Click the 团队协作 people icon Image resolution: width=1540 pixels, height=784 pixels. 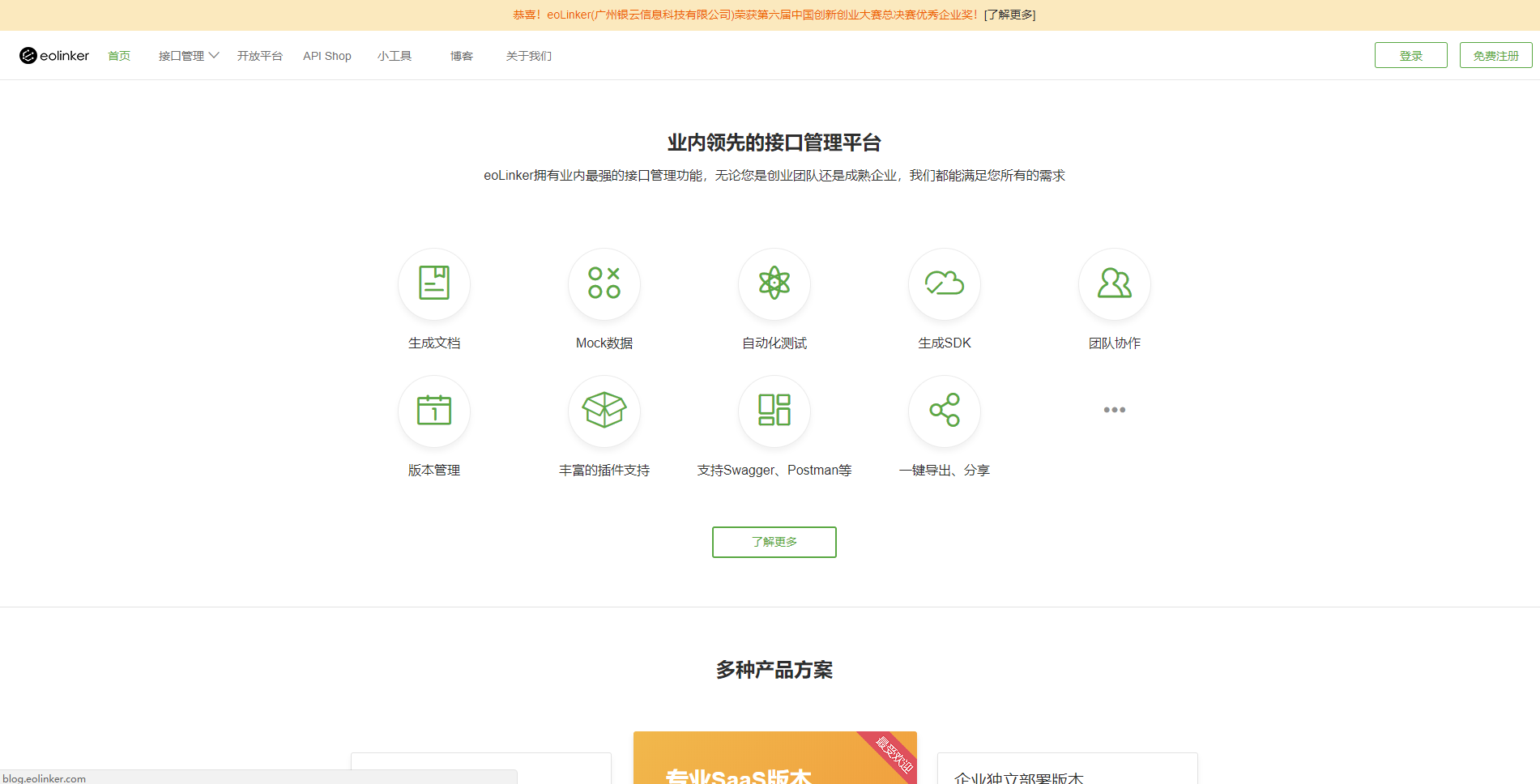coord(1115,283)
